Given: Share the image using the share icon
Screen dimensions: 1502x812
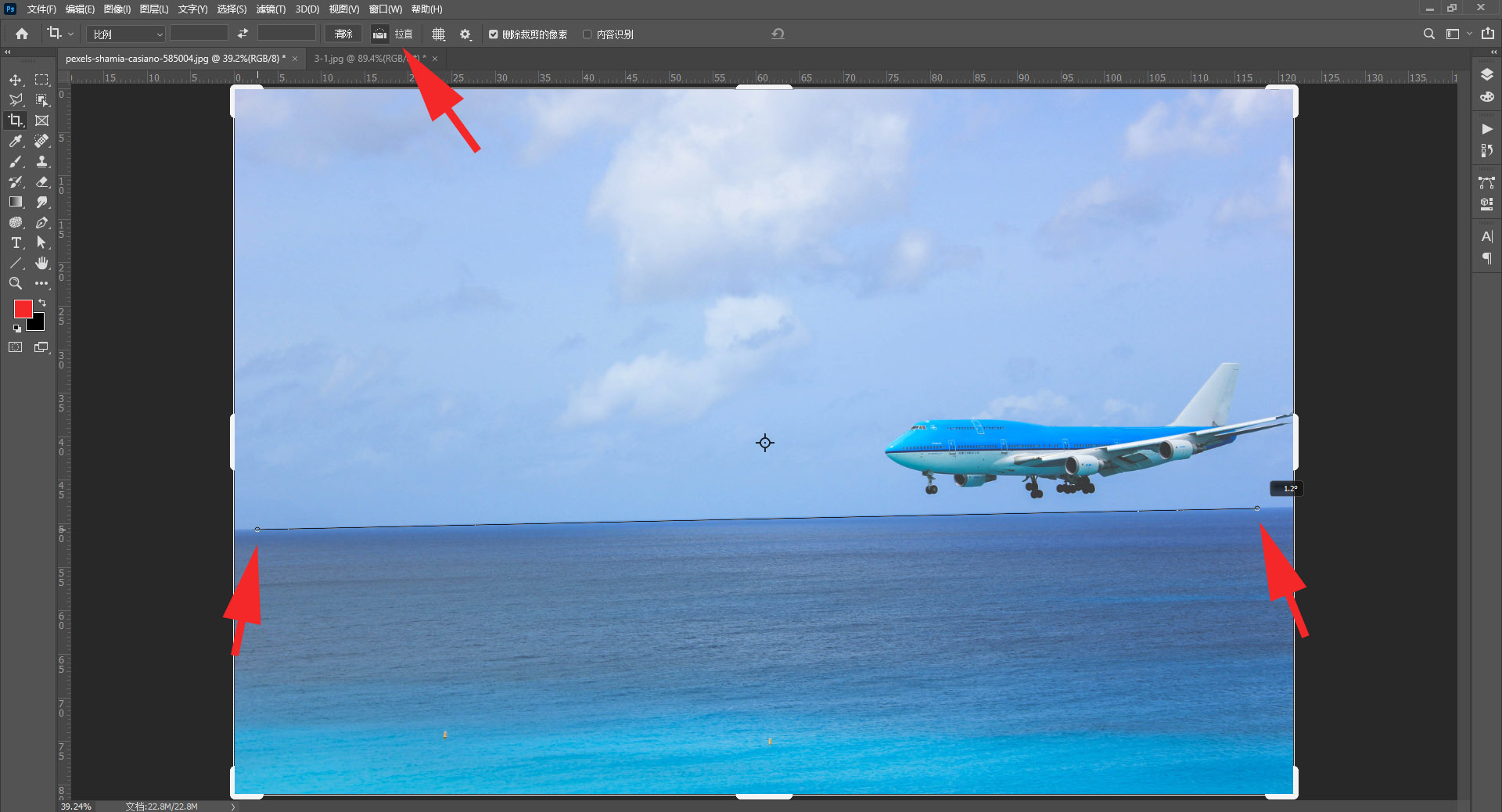Looking at the screenshot, I should pyautogui.click(x=1488, y=33).
